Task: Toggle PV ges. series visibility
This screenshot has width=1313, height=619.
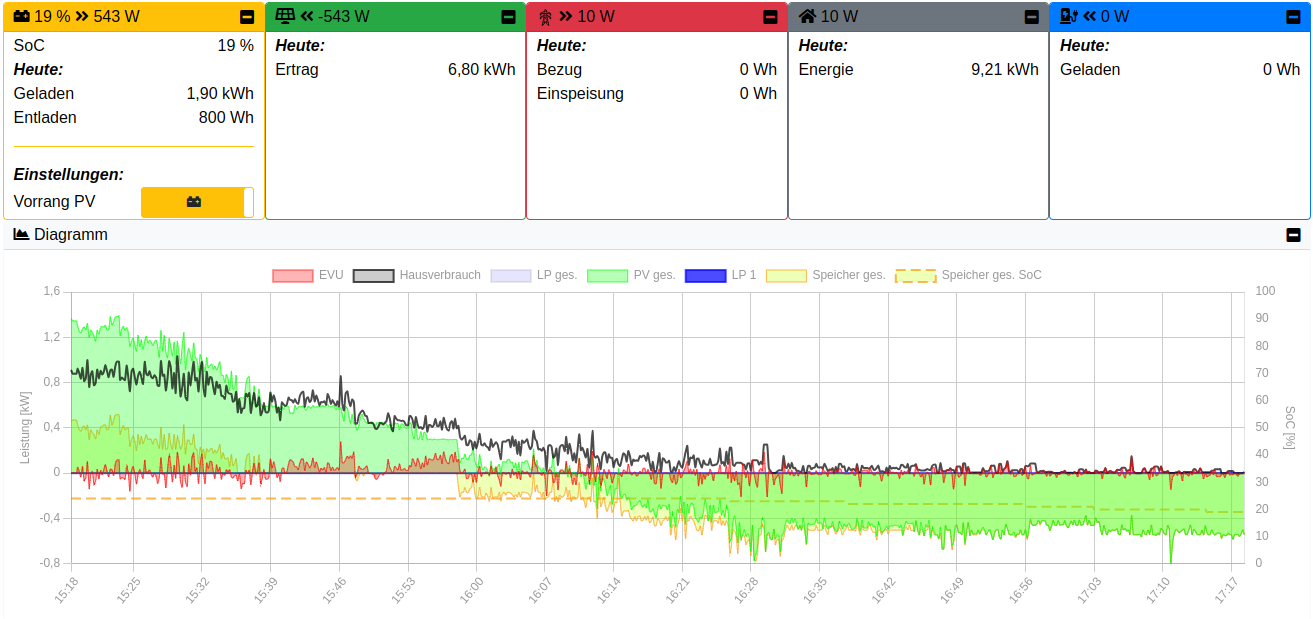Action: [x=631, y=275]
